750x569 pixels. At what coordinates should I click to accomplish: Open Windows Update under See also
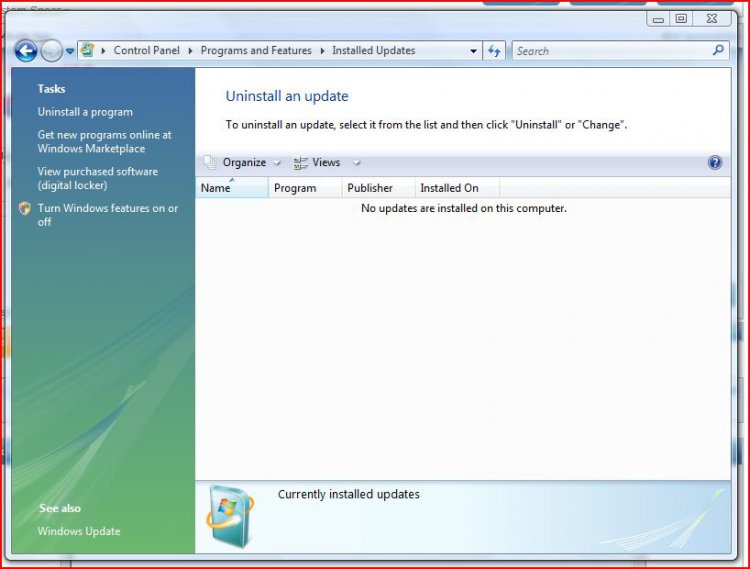click(79, 531)
